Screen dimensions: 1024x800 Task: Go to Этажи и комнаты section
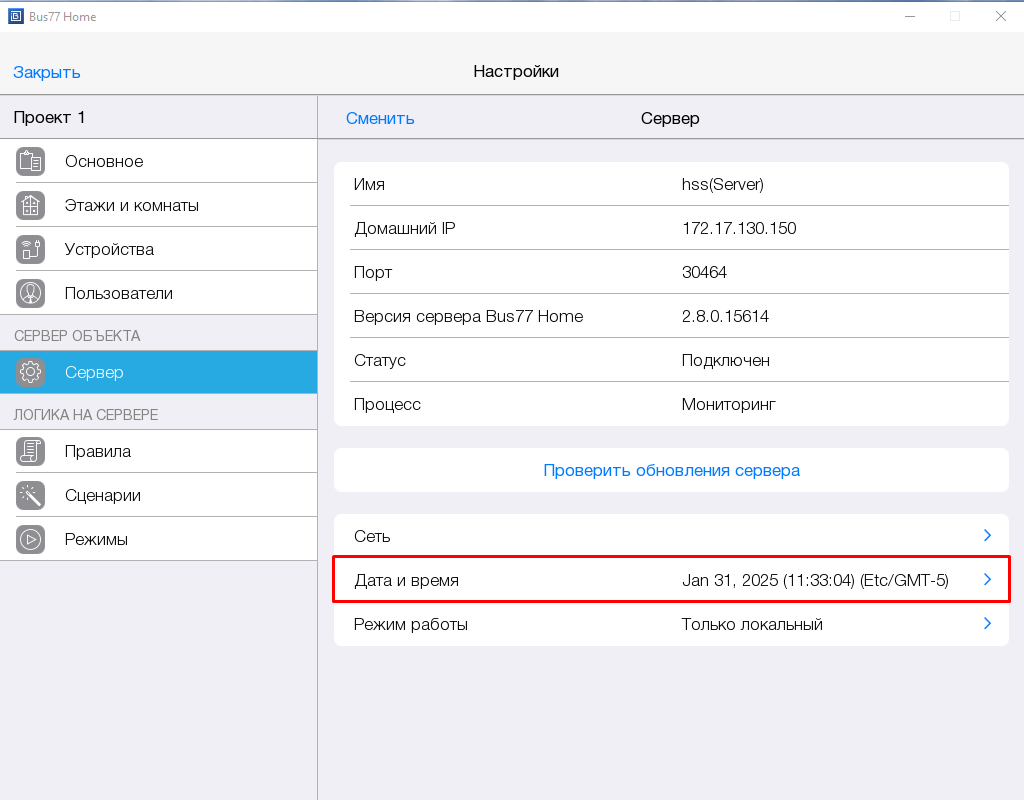(x=131, y=205)
